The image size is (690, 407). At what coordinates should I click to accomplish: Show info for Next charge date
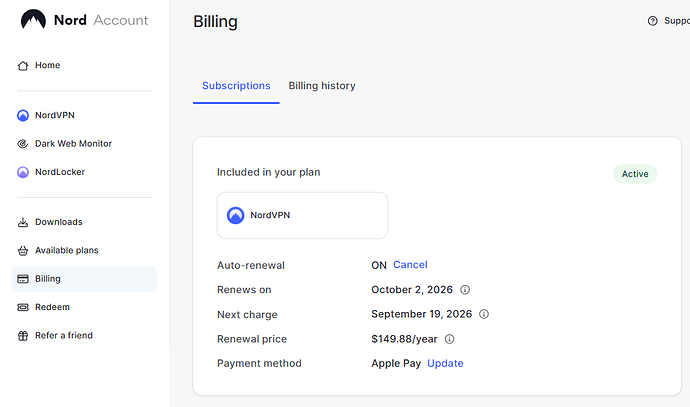pos(484,314)
